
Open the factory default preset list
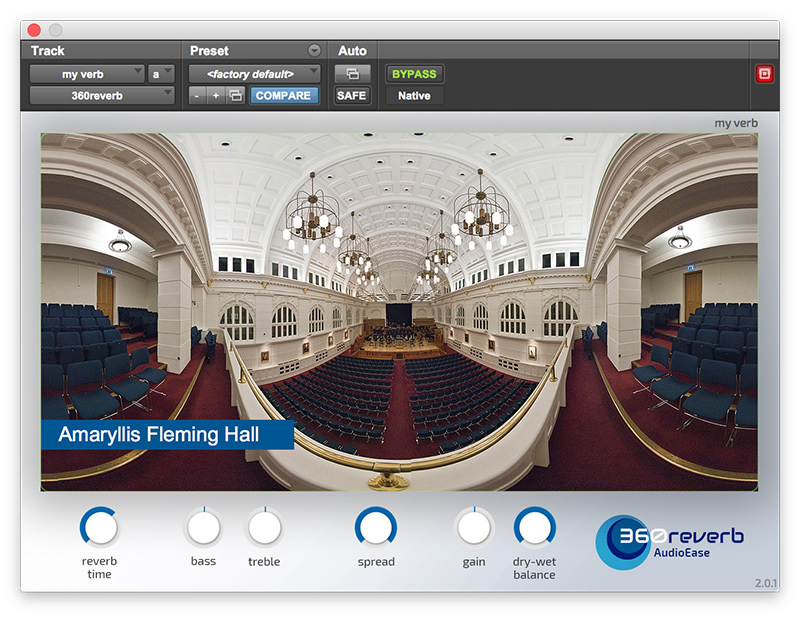point(254,74)
